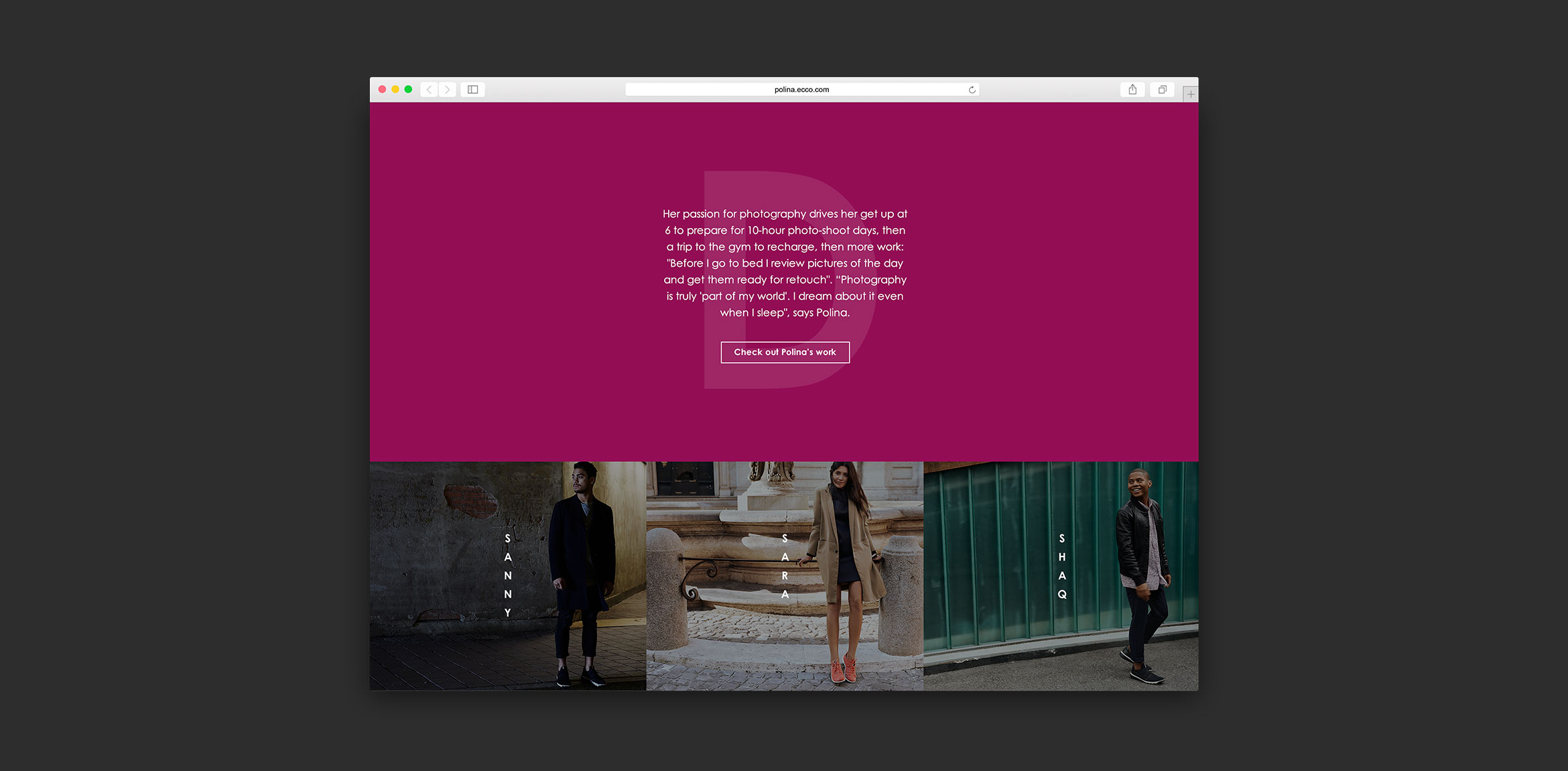Screen dimensions: 1568x771
Task: Click the paragraph starting 'Her passion for photography'
Action: 785,263
